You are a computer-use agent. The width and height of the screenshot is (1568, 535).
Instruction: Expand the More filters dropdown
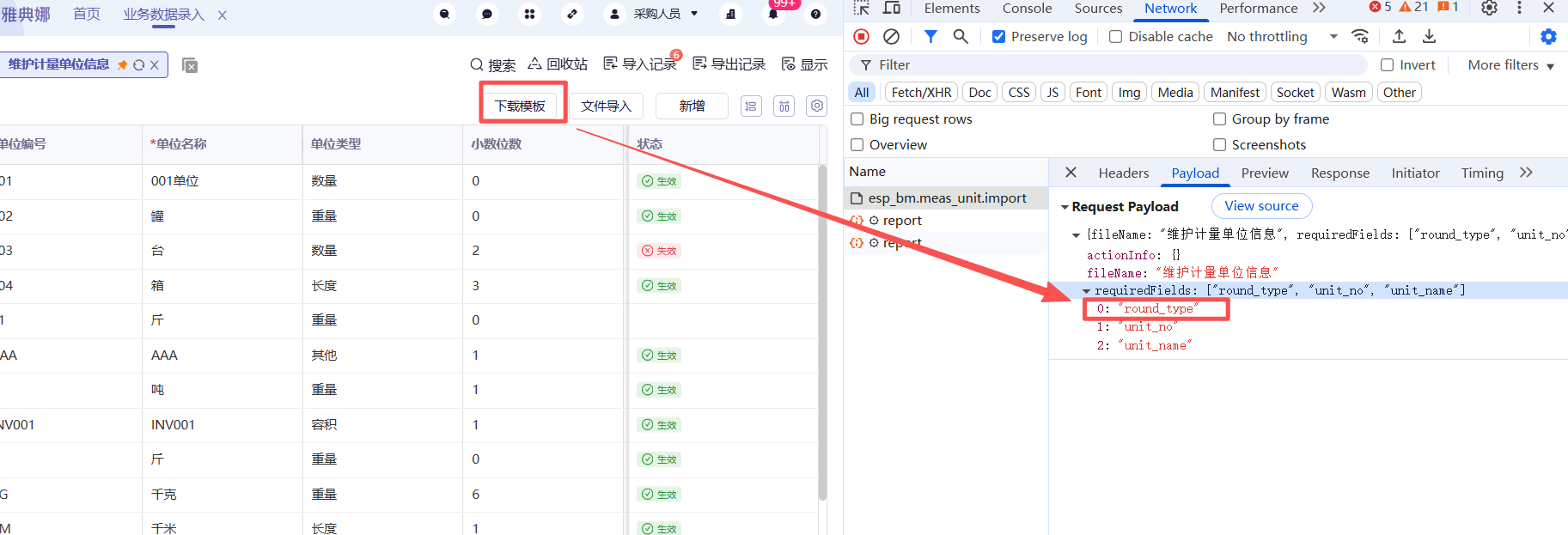(x=1510, y=65)
